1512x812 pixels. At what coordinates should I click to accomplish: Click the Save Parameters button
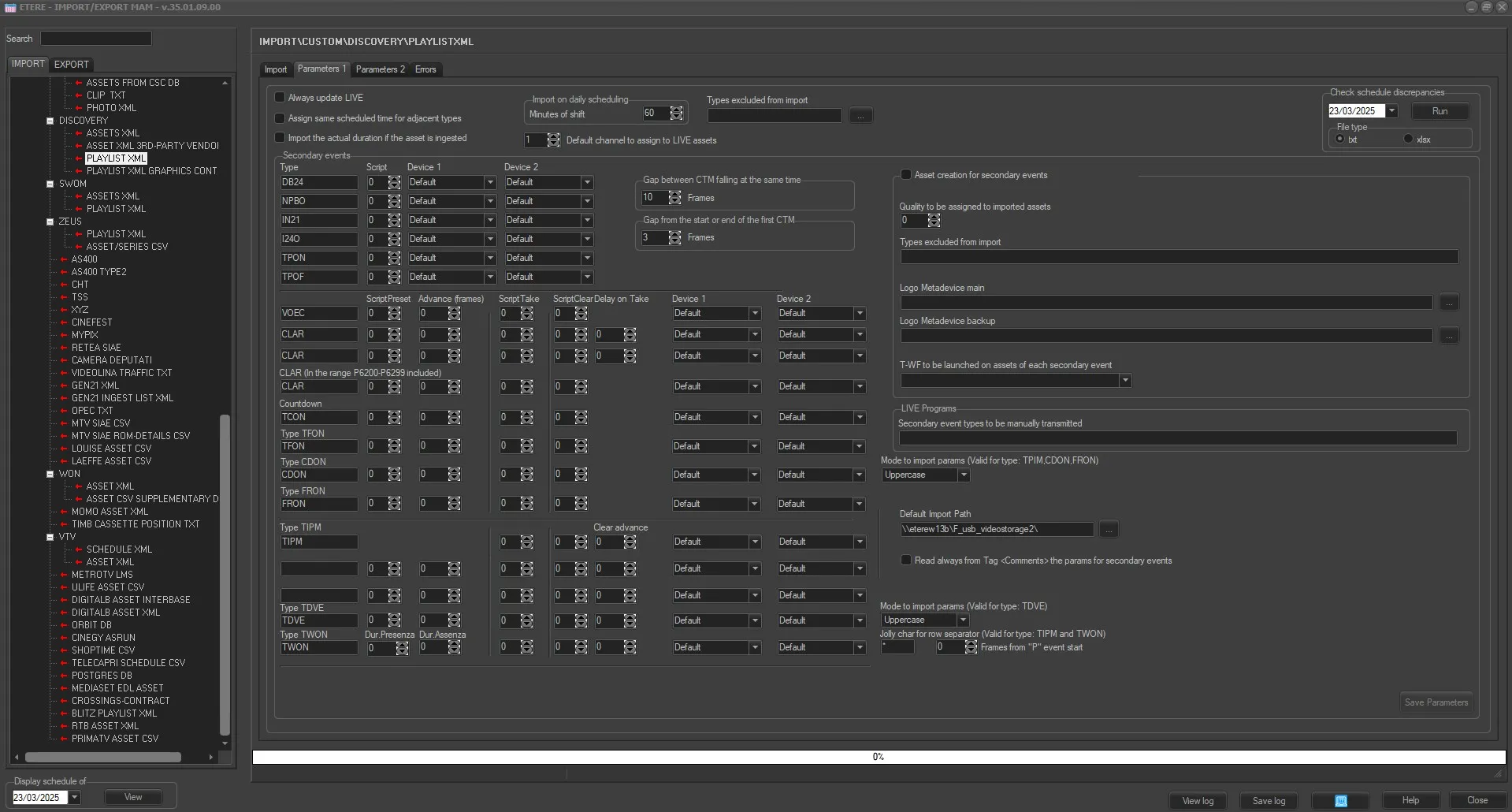point(1436,702)
